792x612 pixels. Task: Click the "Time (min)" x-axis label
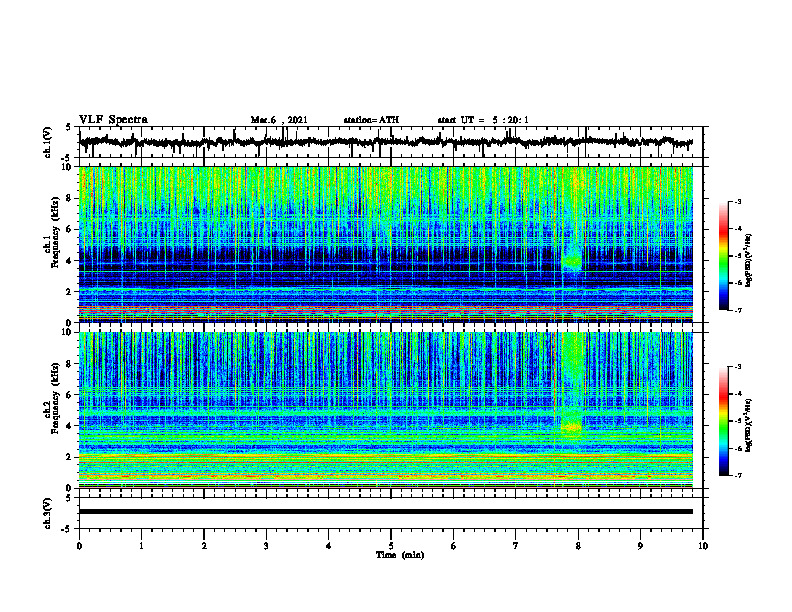[x=400, y=555]
